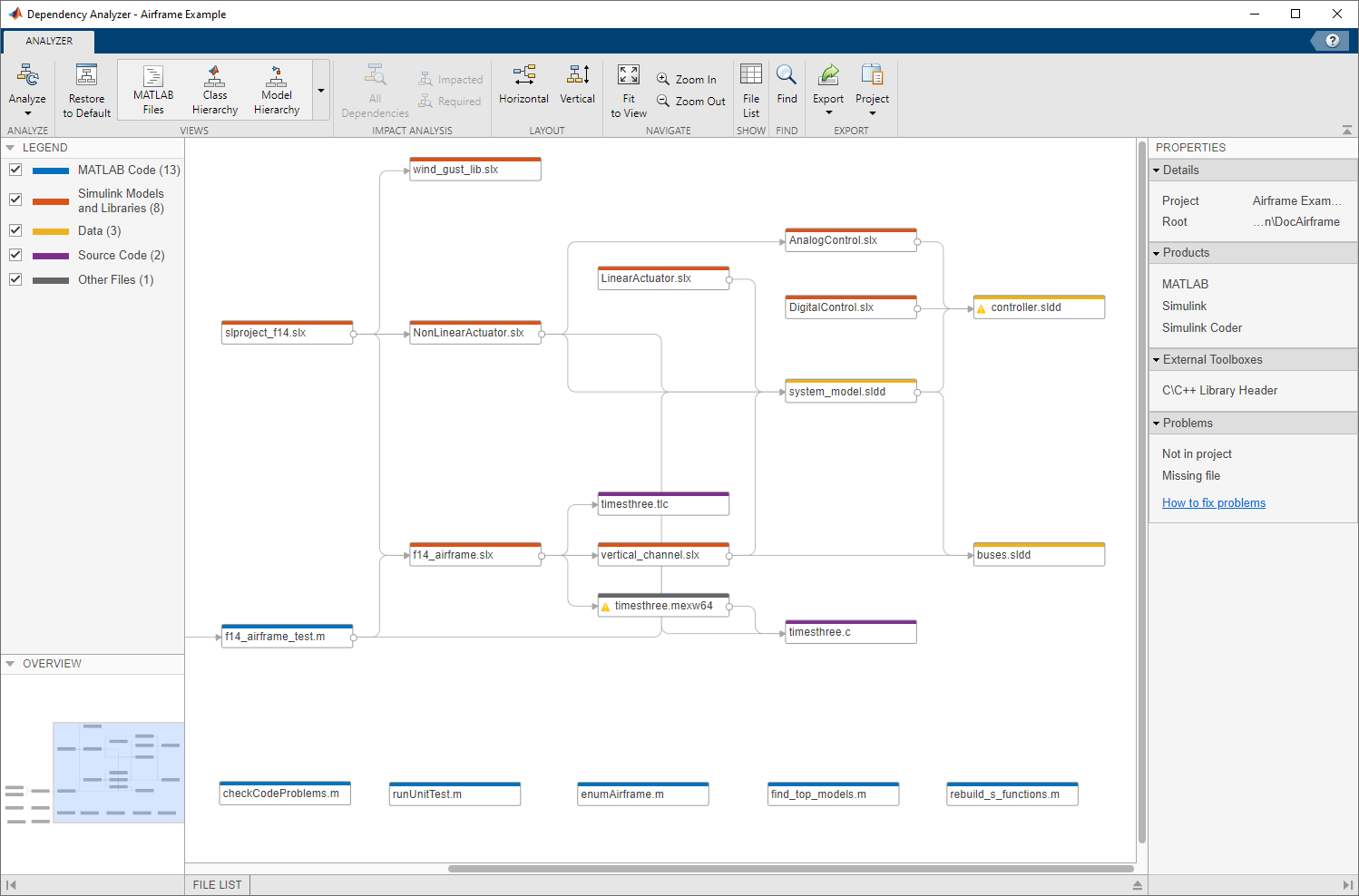Collapse the Legend panel
Screen dimensions: 1359x896
coord(10,148)
